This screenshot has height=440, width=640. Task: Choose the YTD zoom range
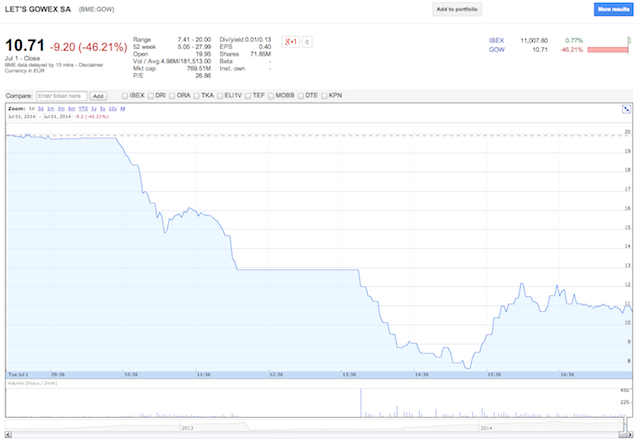point(83,109)
